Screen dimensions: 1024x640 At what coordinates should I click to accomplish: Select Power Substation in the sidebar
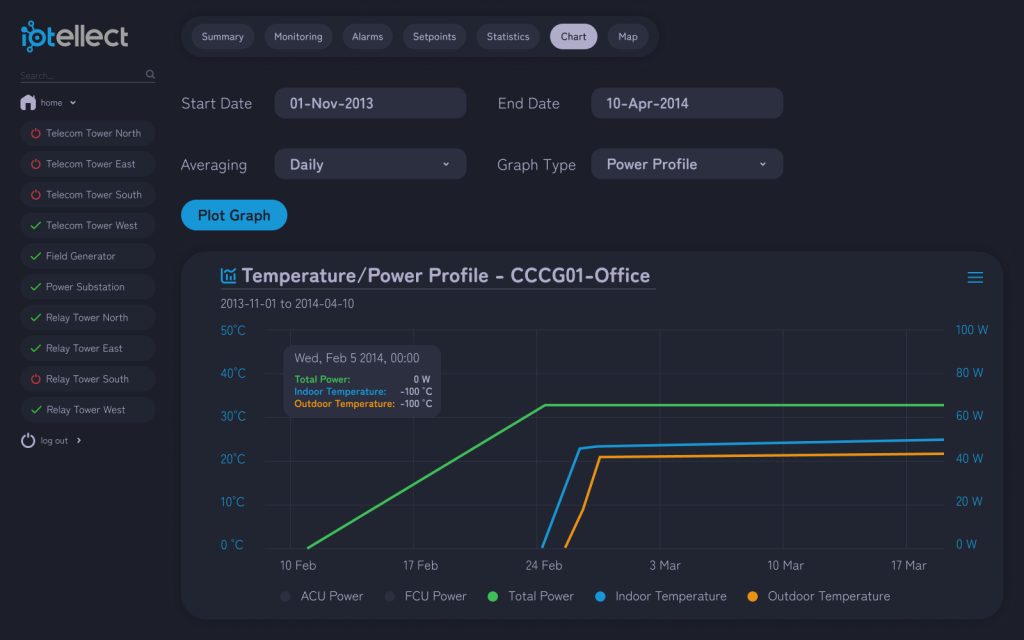86,287
